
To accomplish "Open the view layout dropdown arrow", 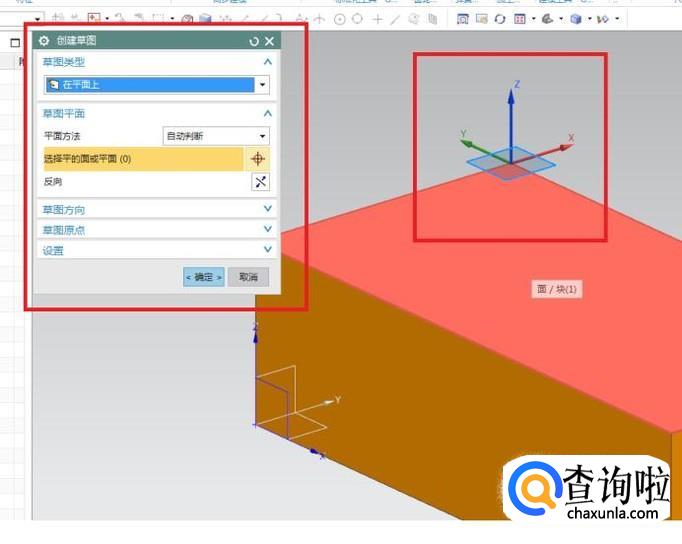I will [533, 19].
